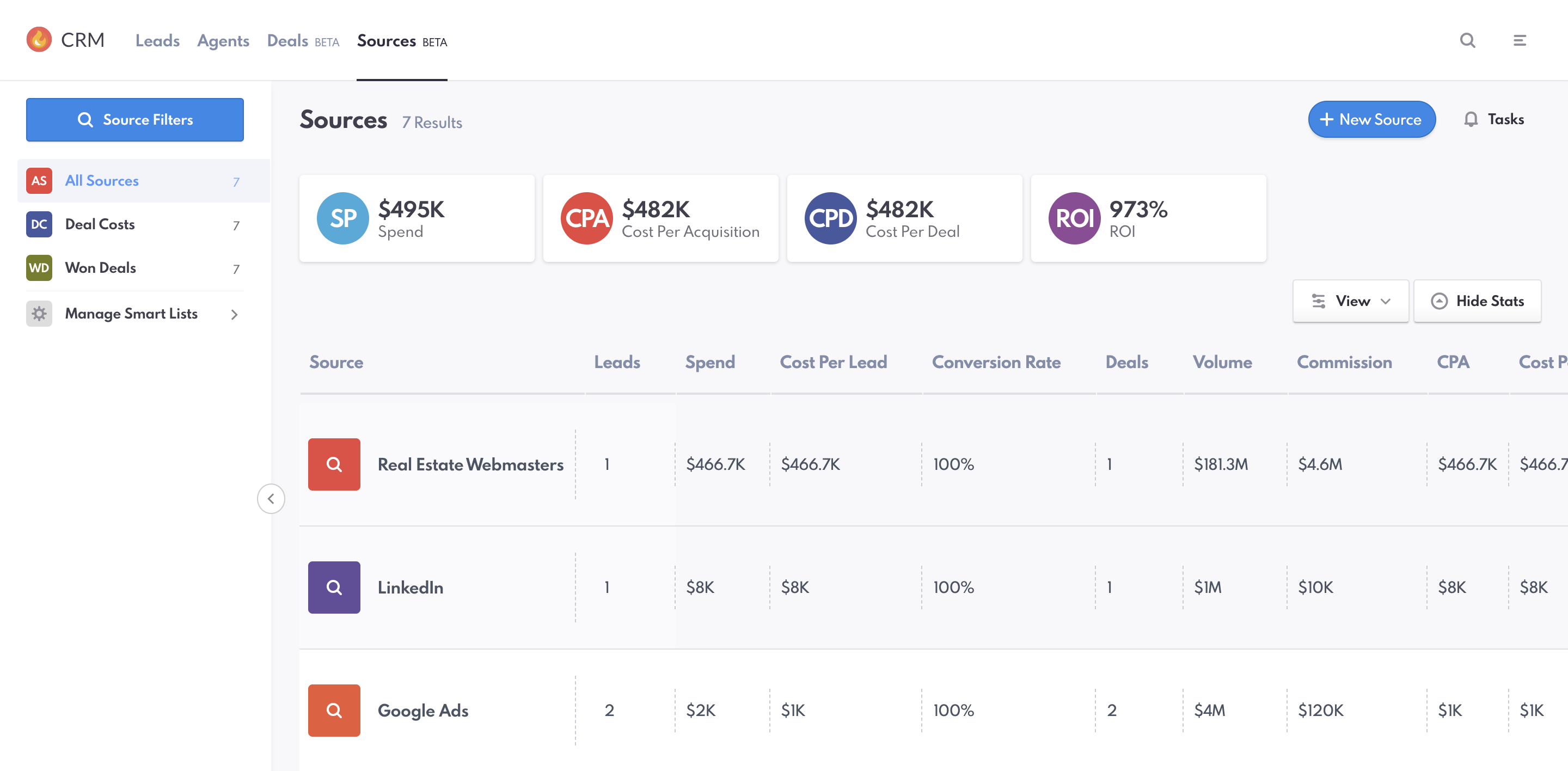Click the SP Spend circle icon
The height and width of the screenshot is (771, 1568).
click(x=342, y=218)
